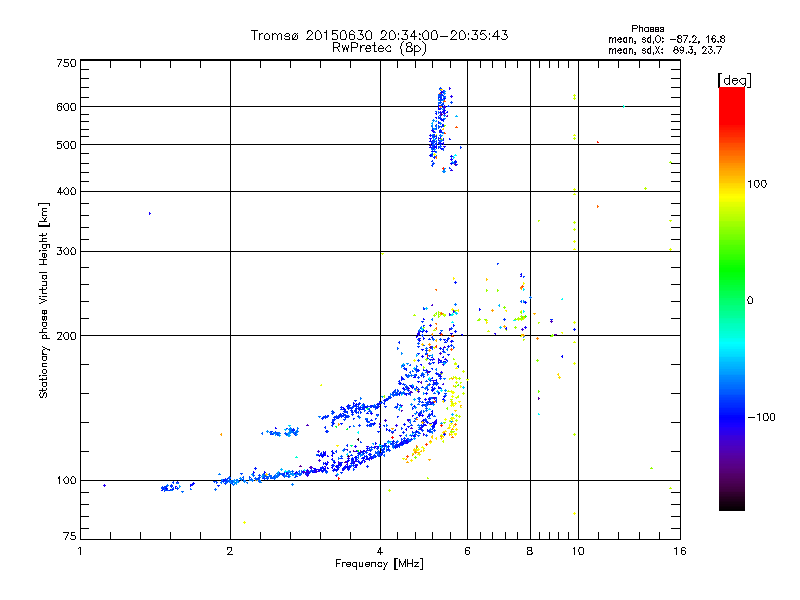Click the 'Frequency [MHz]' axis label
The image size is (800, 600).
click(379, 564)
